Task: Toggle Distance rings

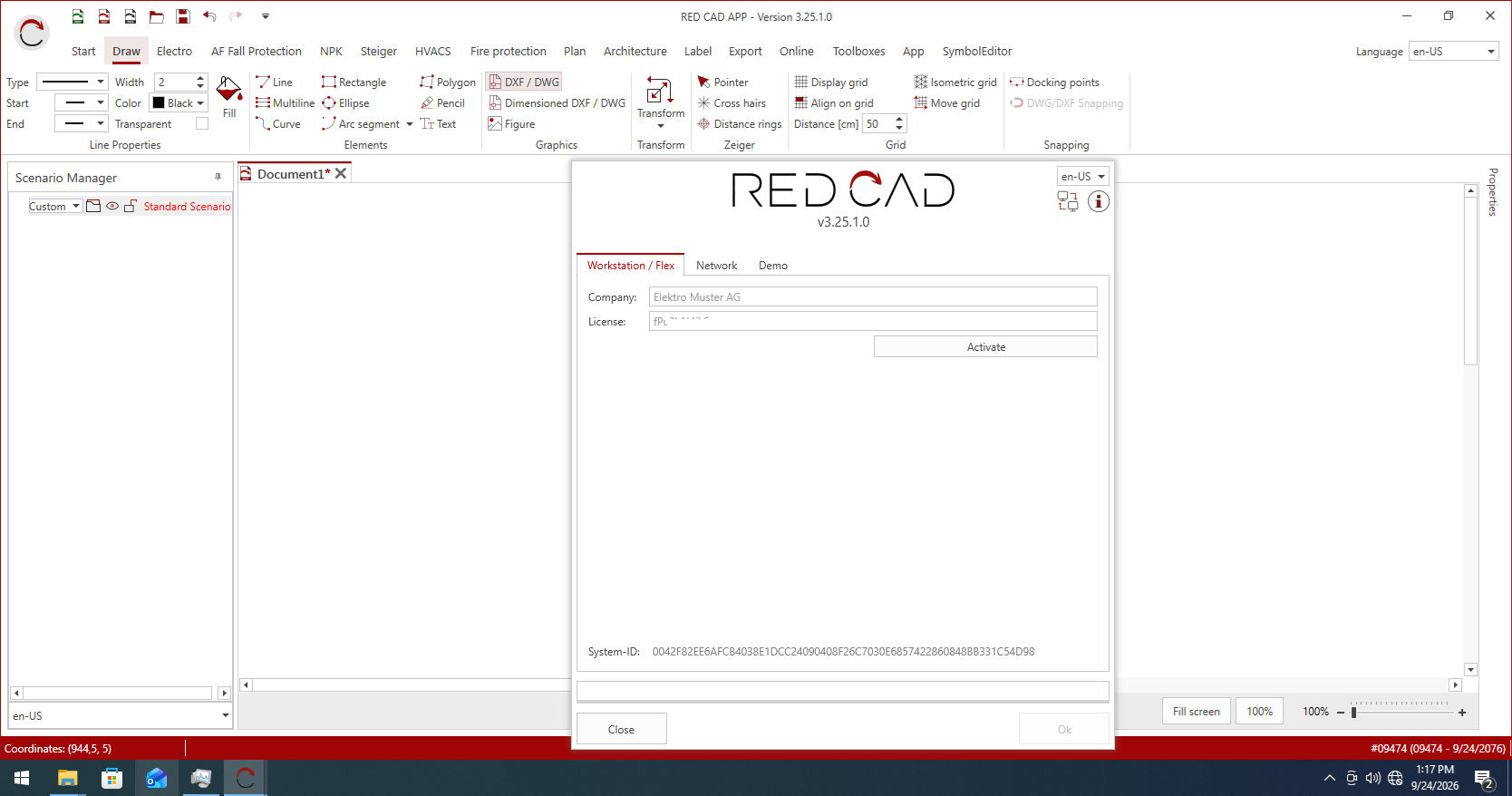Action: pyautogui.click(x=740, y=123)
